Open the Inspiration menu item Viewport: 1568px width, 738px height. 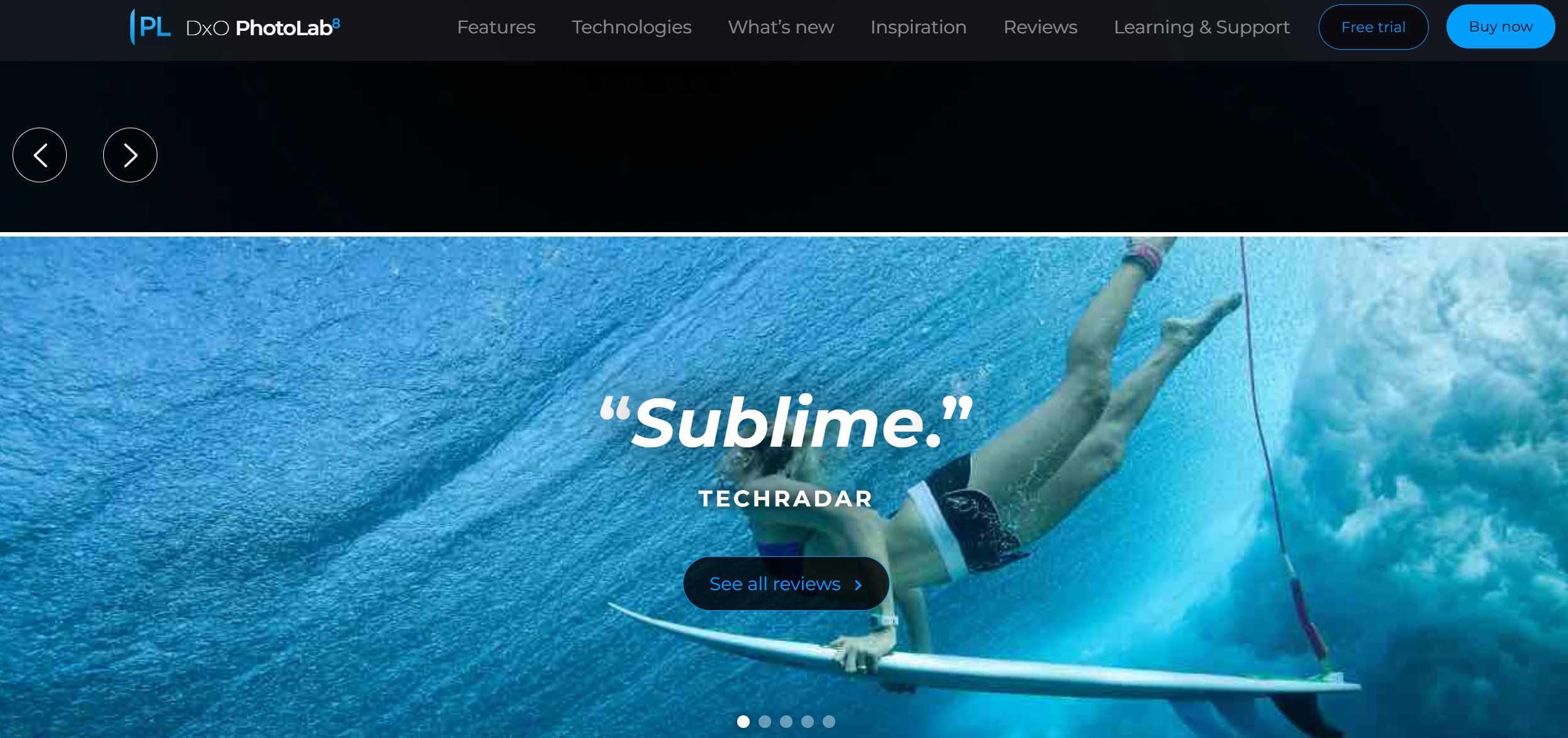(x=918, y=27)
